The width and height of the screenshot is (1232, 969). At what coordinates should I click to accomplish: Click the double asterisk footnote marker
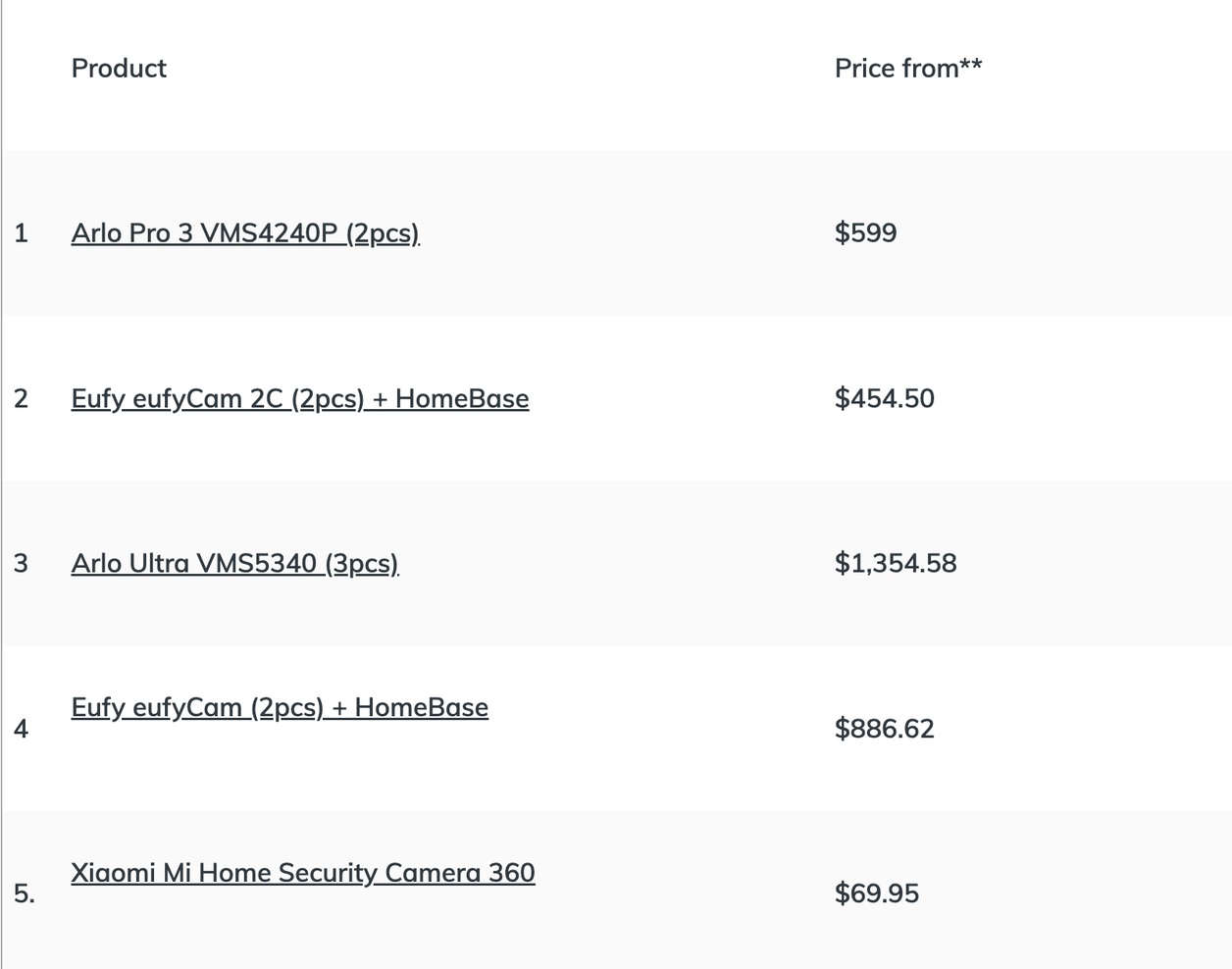(971, 65)
